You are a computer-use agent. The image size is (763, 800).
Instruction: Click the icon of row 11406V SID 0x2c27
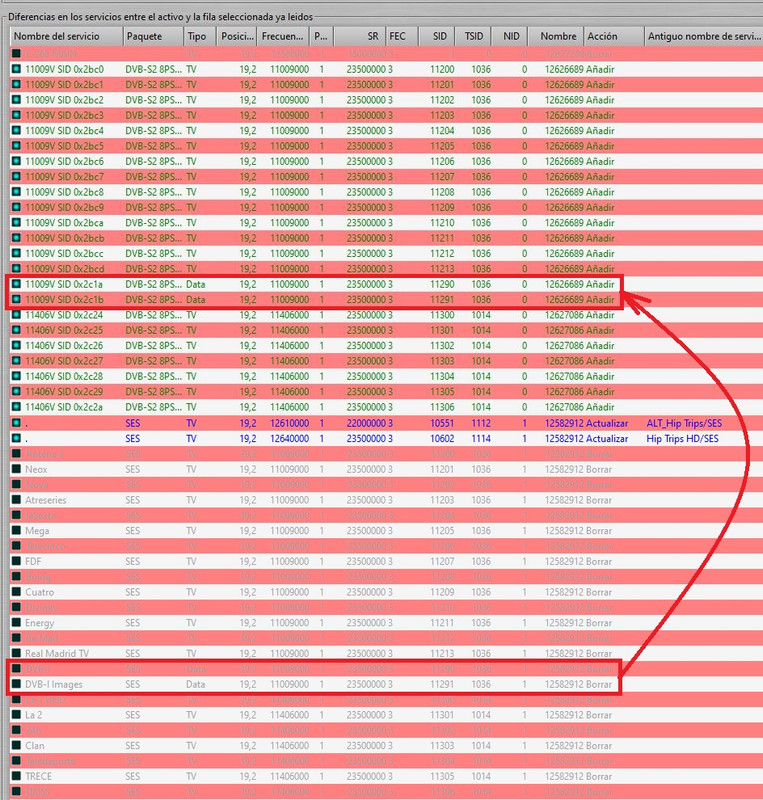tap(16, 361)
